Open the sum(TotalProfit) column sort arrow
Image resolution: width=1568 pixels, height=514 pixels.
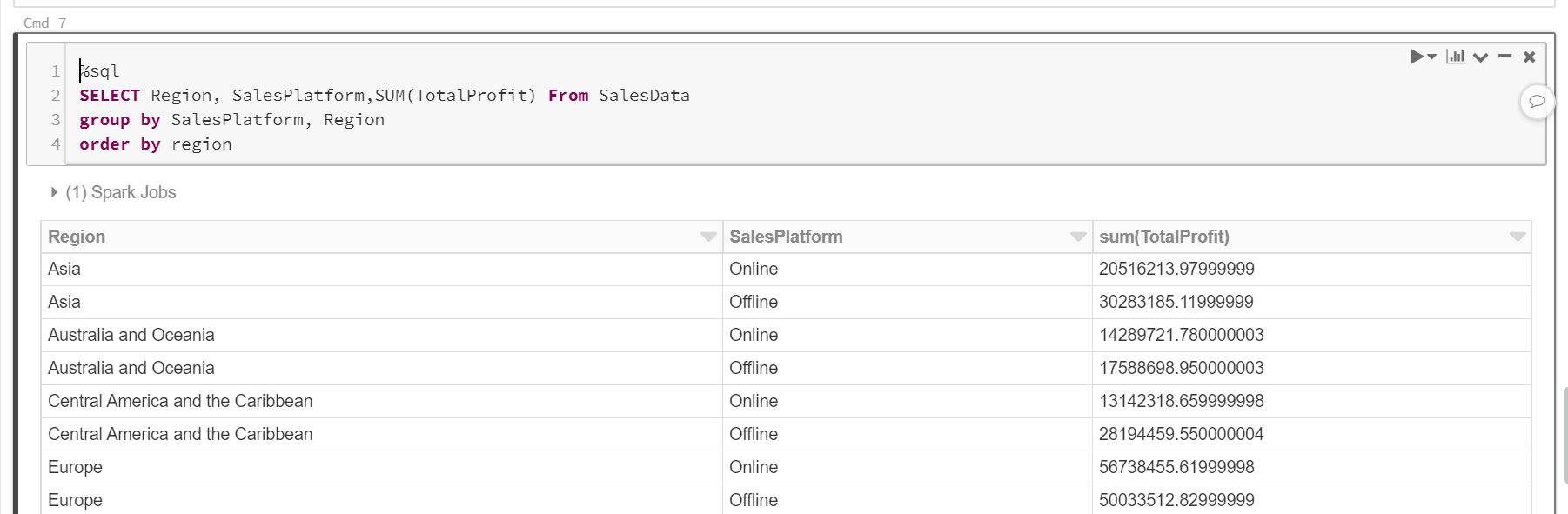[1518, 237]
